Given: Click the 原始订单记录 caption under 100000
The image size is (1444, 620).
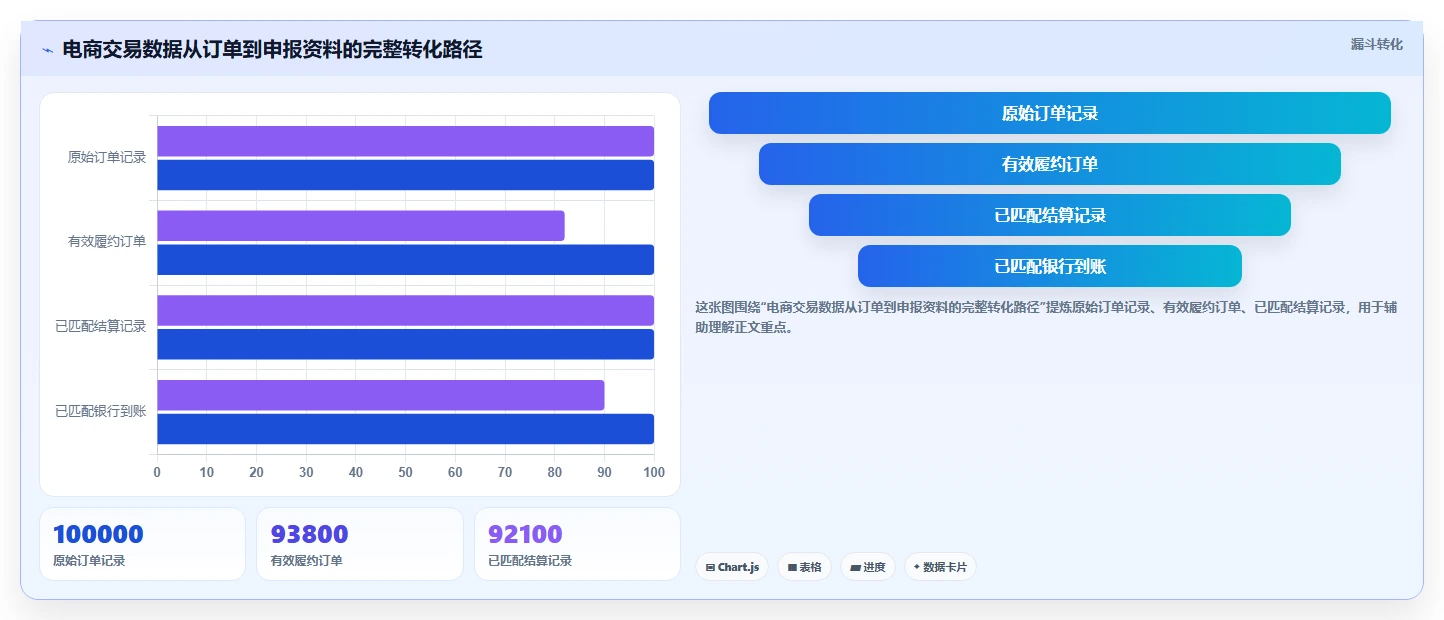Looking at the screenshot, I should tap(89, 561).
